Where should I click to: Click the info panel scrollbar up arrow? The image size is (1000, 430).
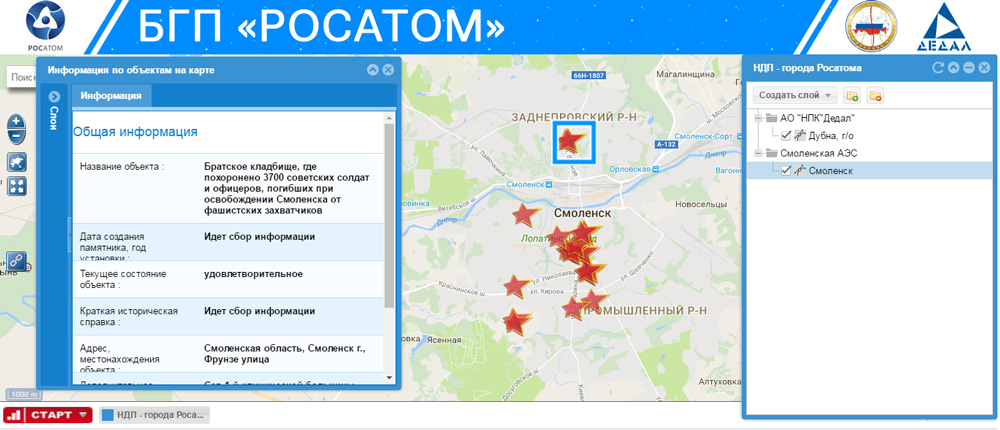coord(390,117)
